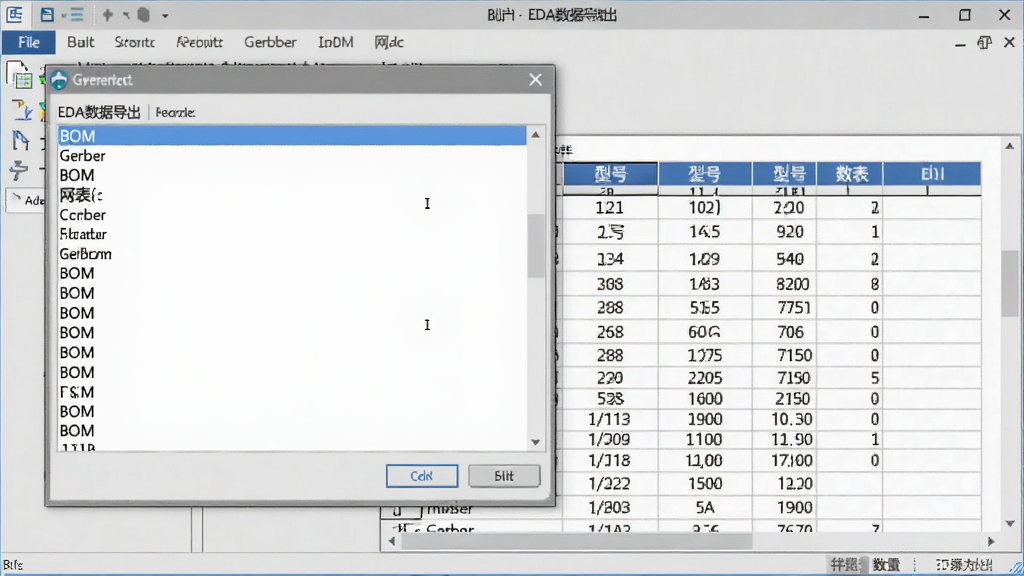Click the document with table icon in left toolbar
The height and width of the screenshot is (576, 1024).
[20, 74]
